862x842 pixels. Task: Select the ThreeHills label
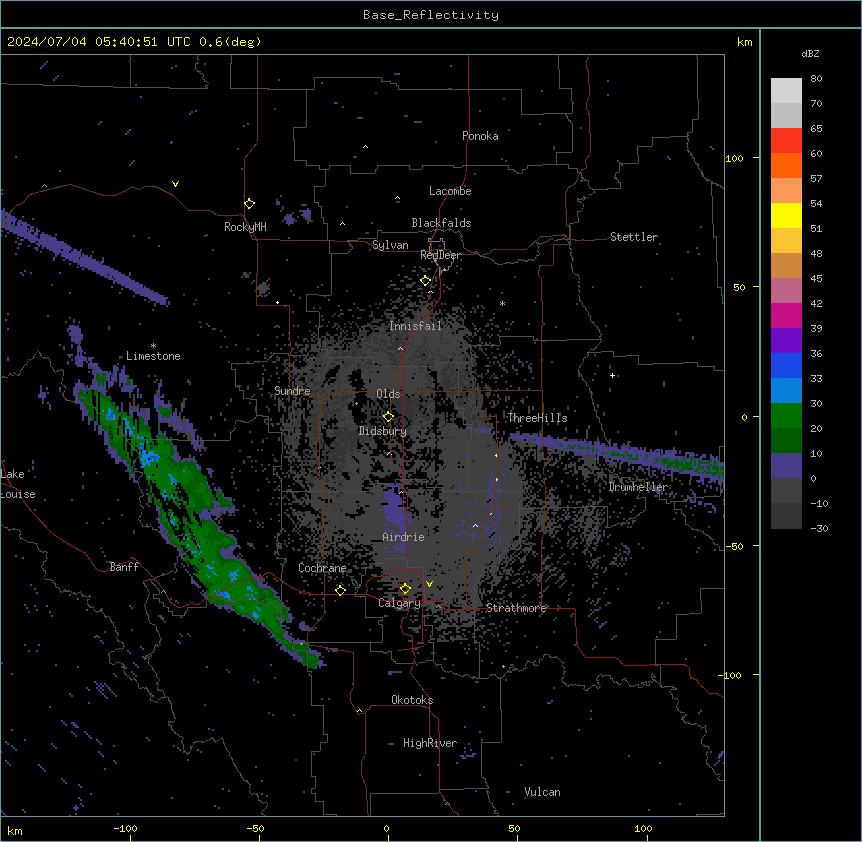537,418
